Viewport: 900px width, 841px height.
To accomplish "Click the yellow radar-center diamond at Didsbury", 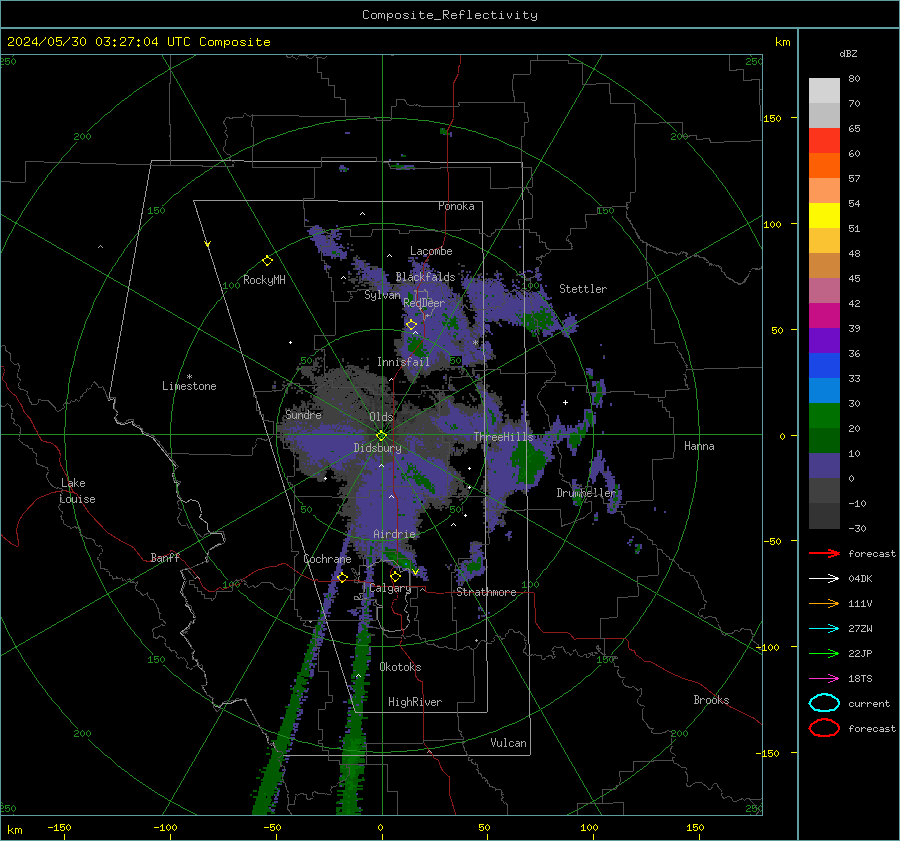I will 381,436.
